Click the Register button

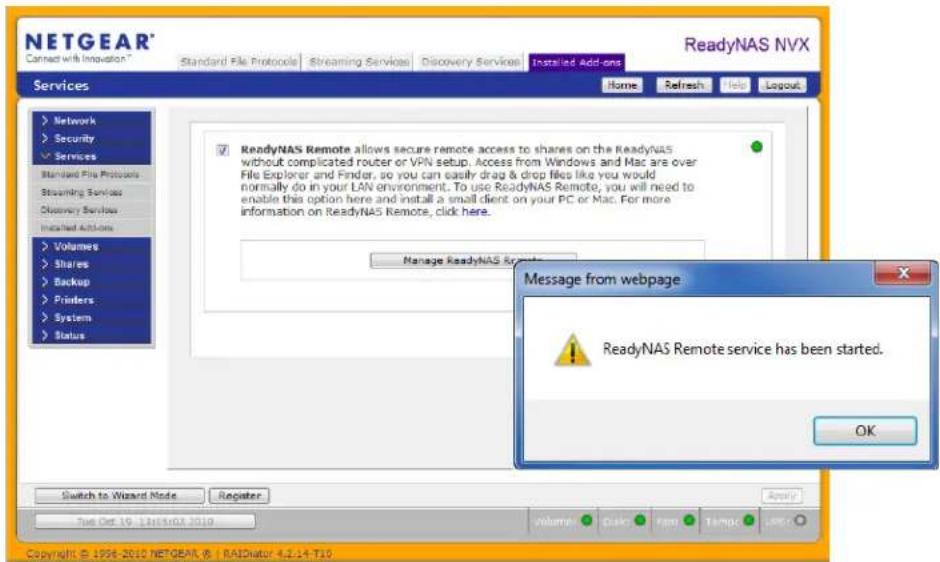pos(239,495)
